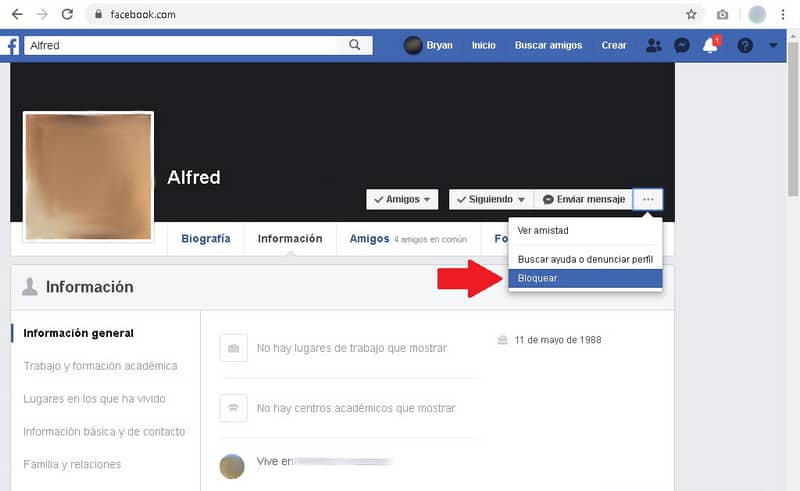Click the Vive en location thumbnail
The width and height of the screenshot is (800, 491).
point(232,466)
